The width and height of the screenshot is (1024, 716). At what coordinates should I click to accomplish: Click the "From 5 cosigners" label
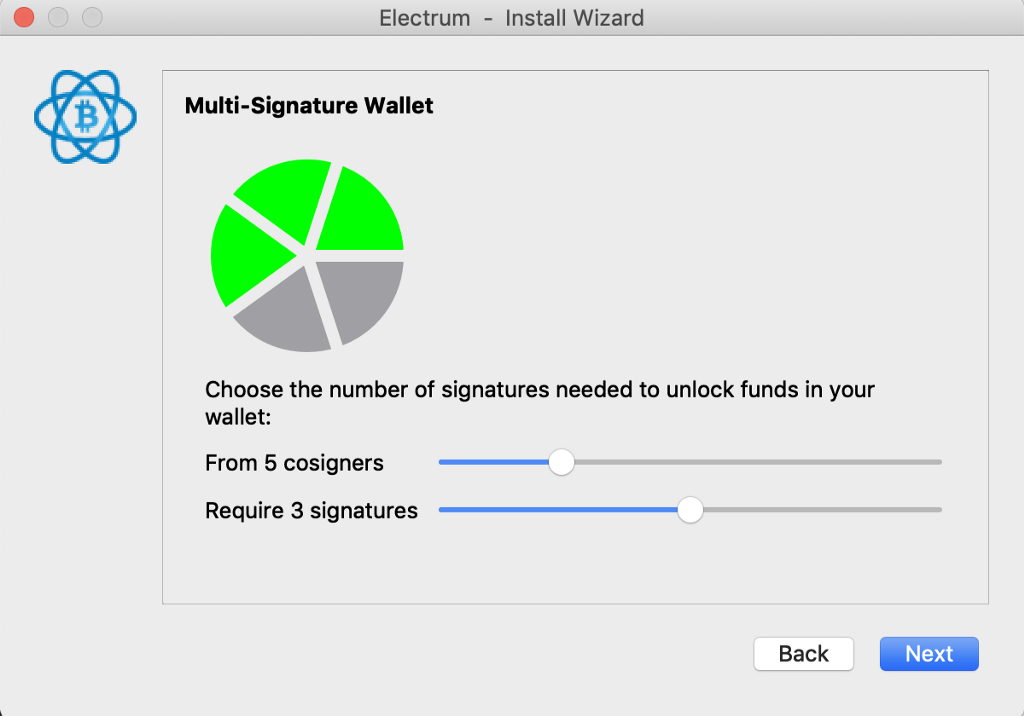[294, 463]
